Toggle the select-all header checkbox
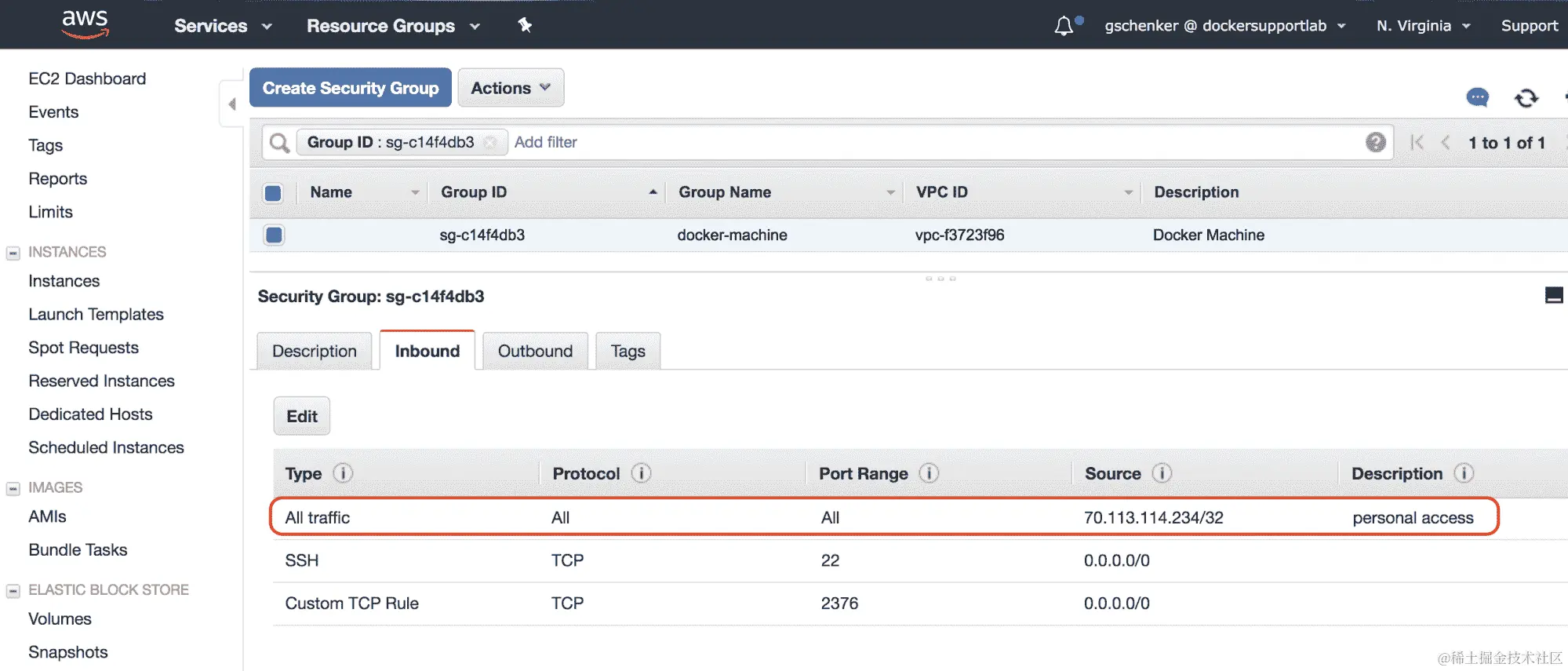 coord(273,193)
